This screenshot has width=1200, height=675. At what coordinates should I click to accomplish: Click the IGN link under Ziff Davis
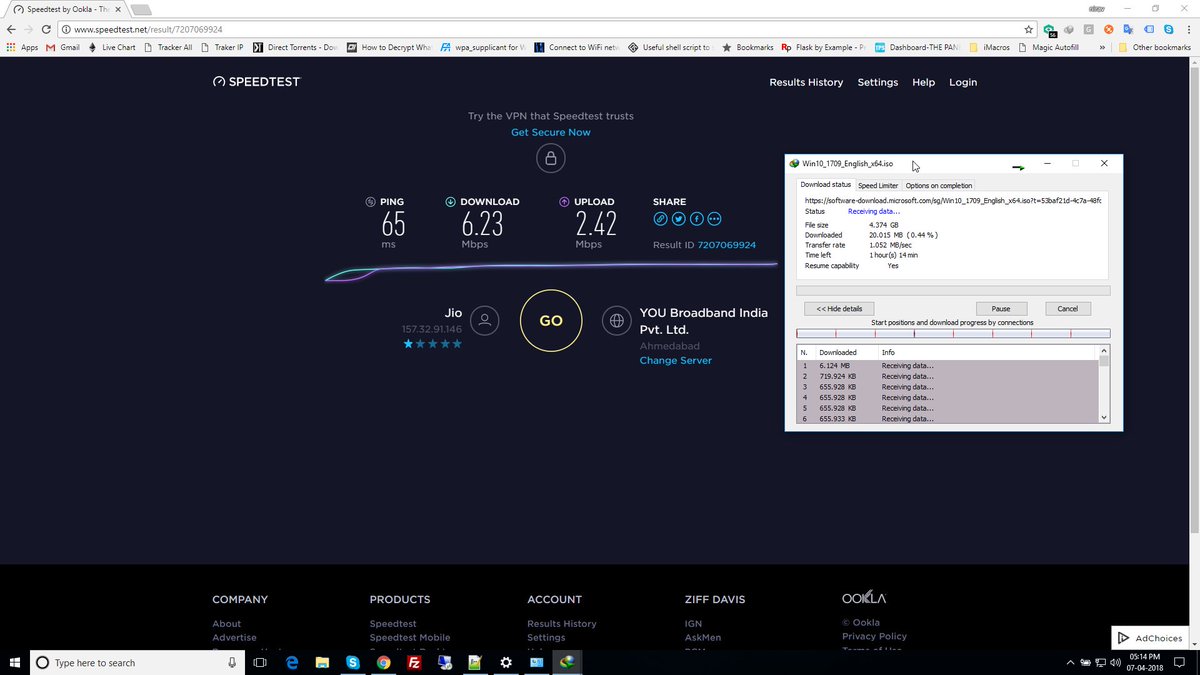(693, 623)
